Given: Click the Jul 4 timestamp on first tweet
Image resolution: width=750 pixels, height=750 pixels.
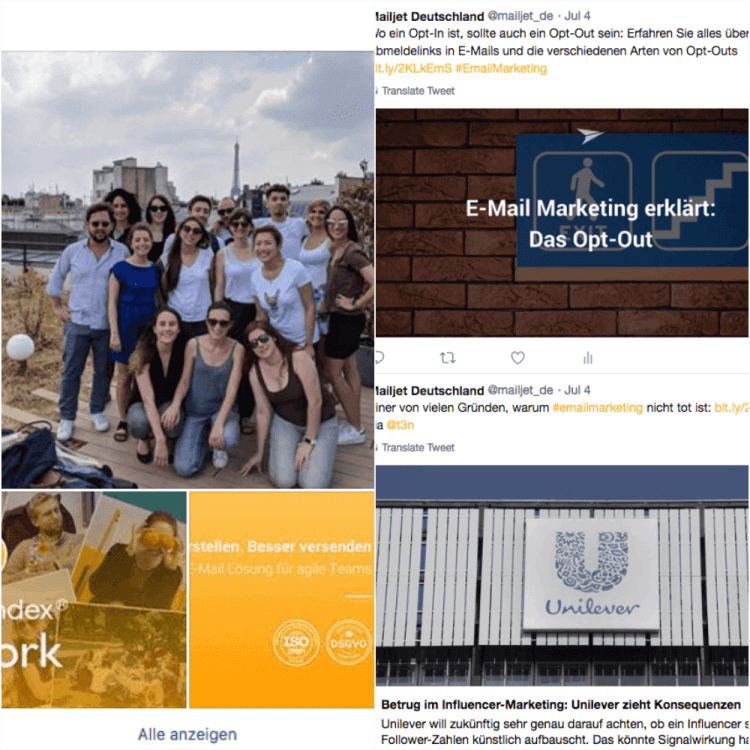Looking at the screenshot, I should [577, 16].
